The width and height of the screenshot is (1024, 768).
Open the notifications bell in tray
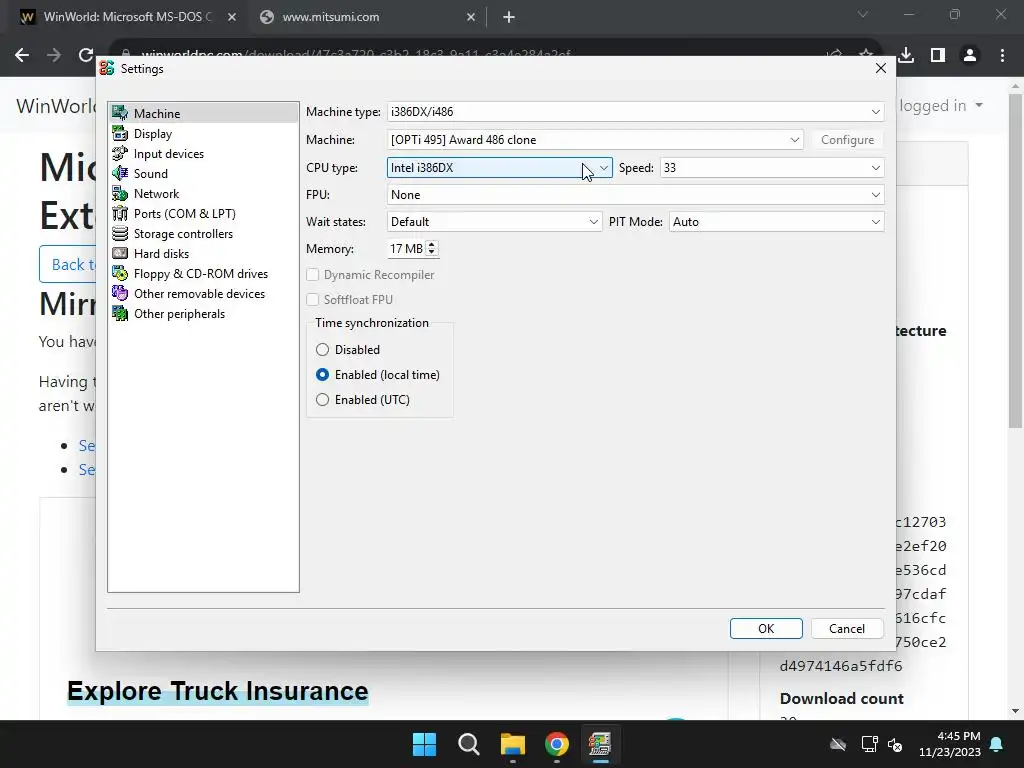pyautogui.click(x=997, y=744)
